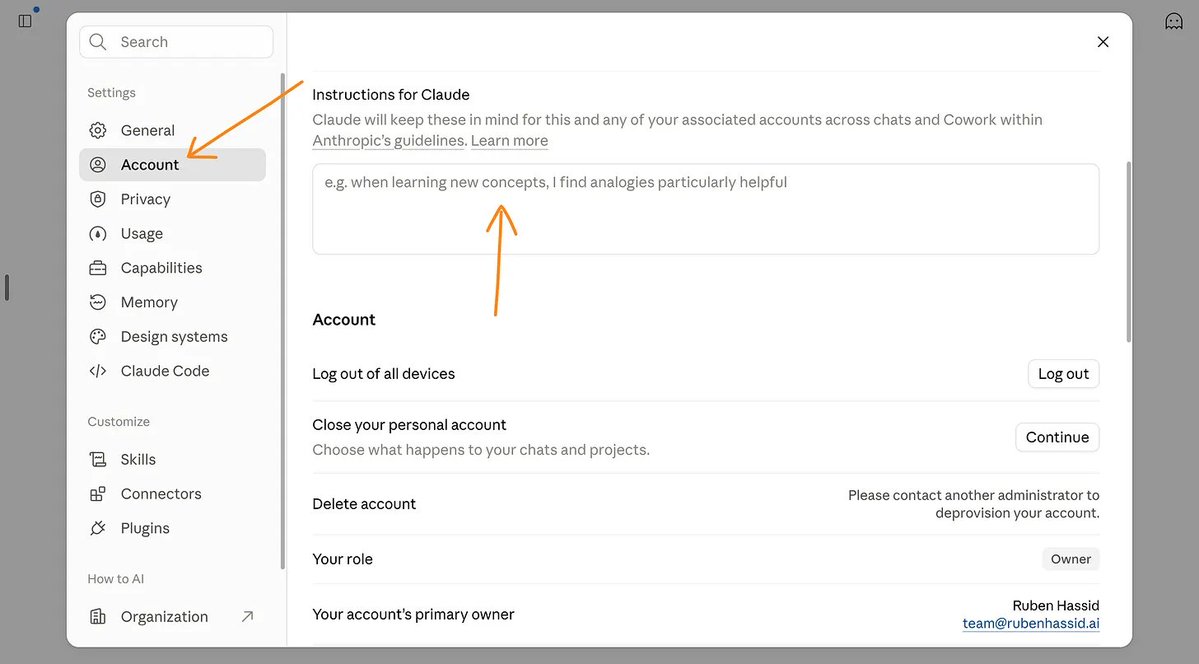Focus the Instructions for Claude text box
This screenshot has width=1199, height=664.
tap(706, 209)
